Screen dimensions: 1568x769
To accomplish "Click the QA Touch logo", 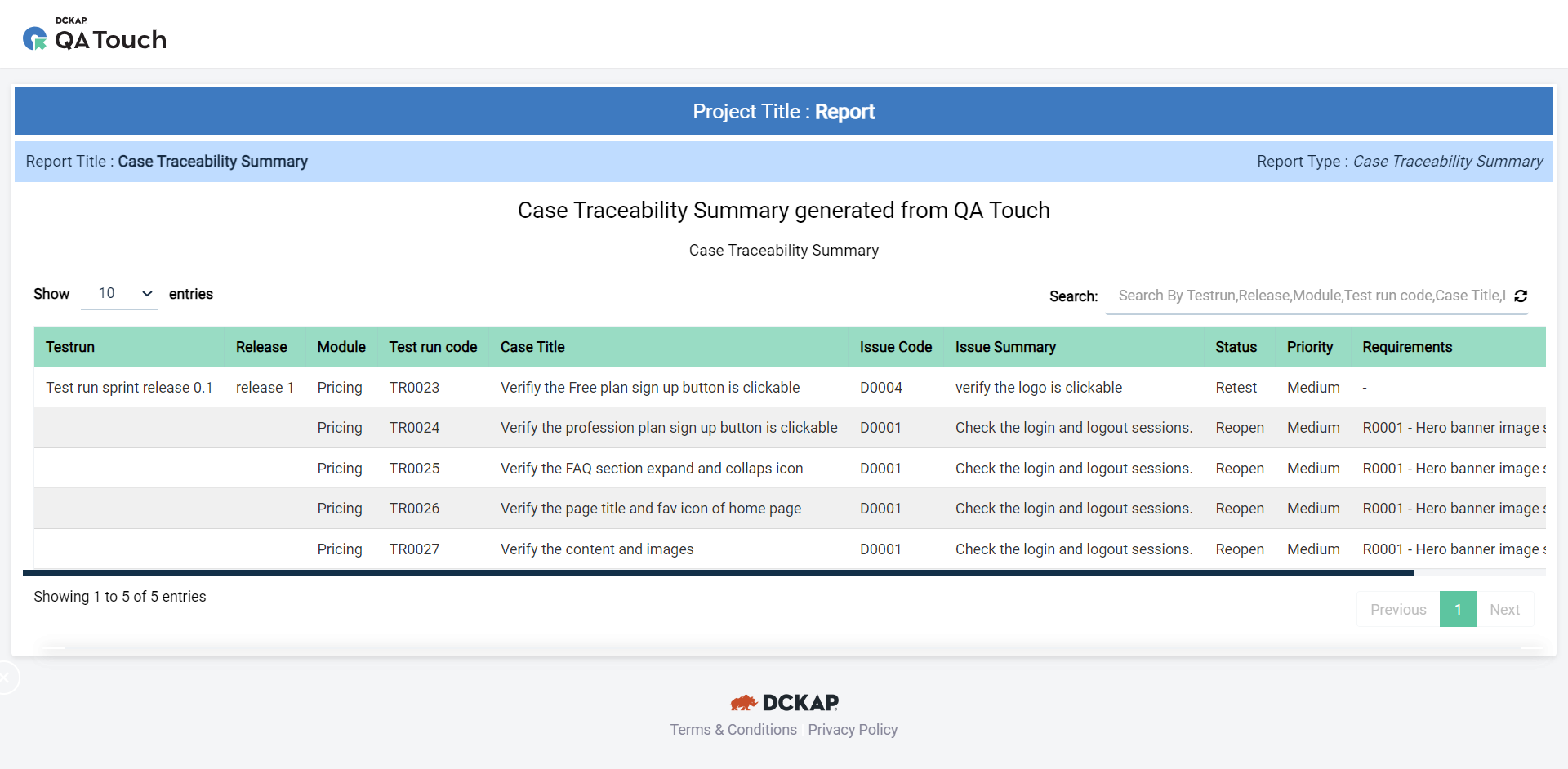I will [x=94, y=34].
